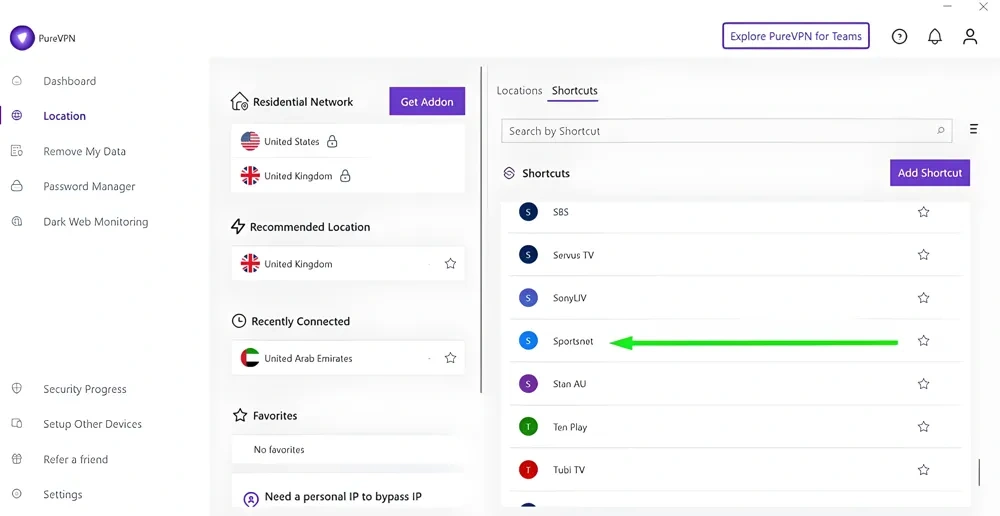This screenshot has width=1000, height=516.
Task: Click the Security Progress shield icon
Action: [x=17, y=388]
